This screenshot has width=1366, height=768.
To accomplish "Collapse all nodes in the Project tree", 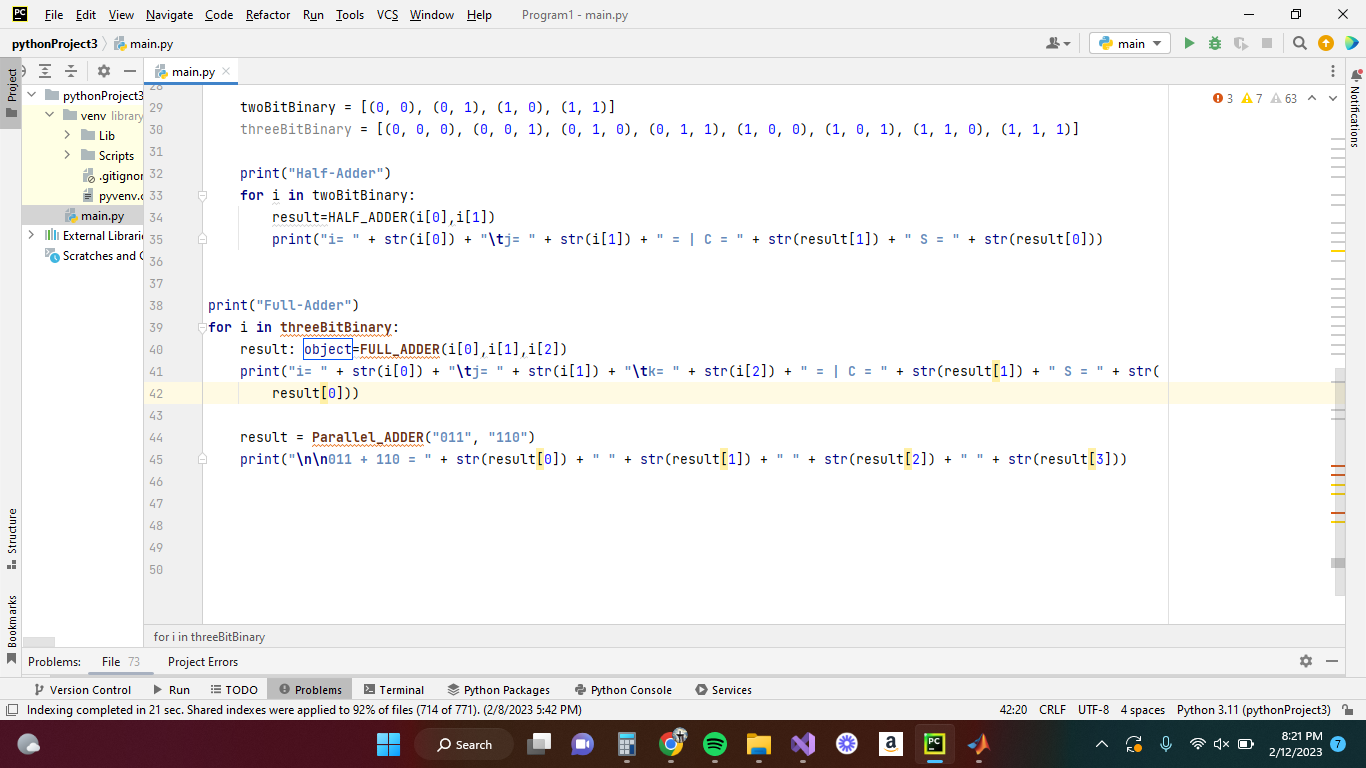I will [70, 71].
